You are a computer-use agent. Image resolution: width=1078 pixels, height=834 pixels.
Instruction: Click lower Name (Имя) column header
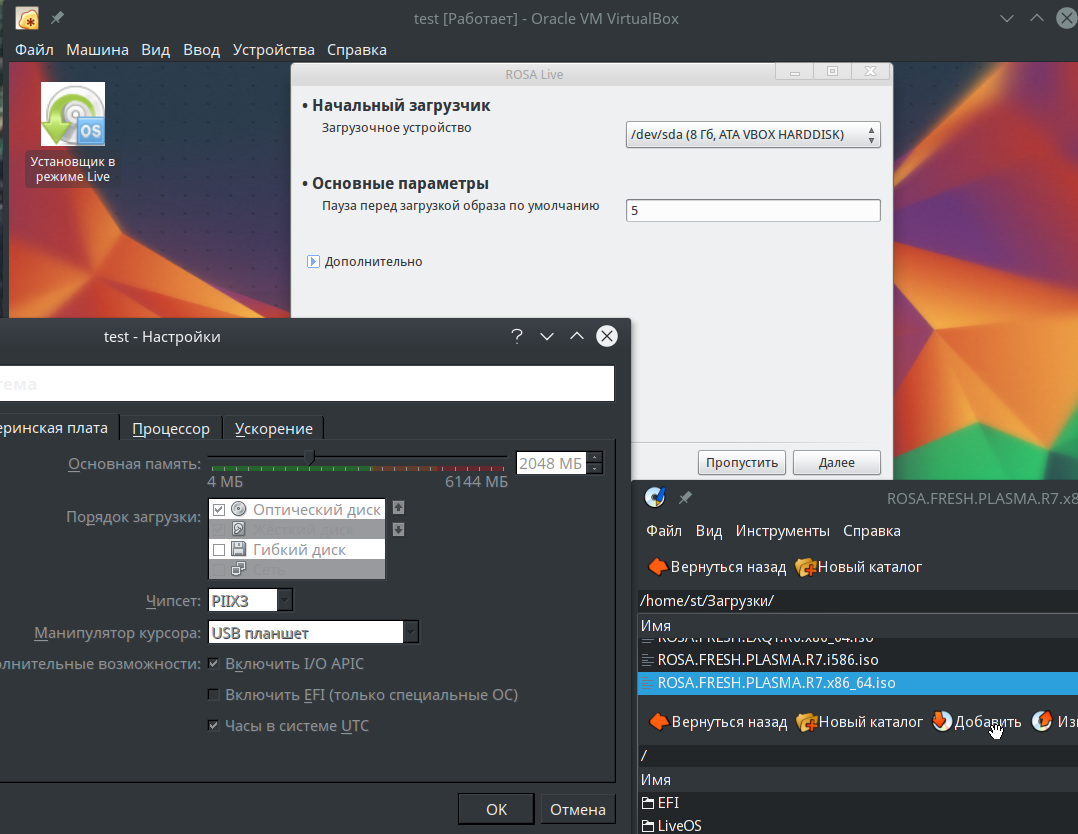coord(857,780)
